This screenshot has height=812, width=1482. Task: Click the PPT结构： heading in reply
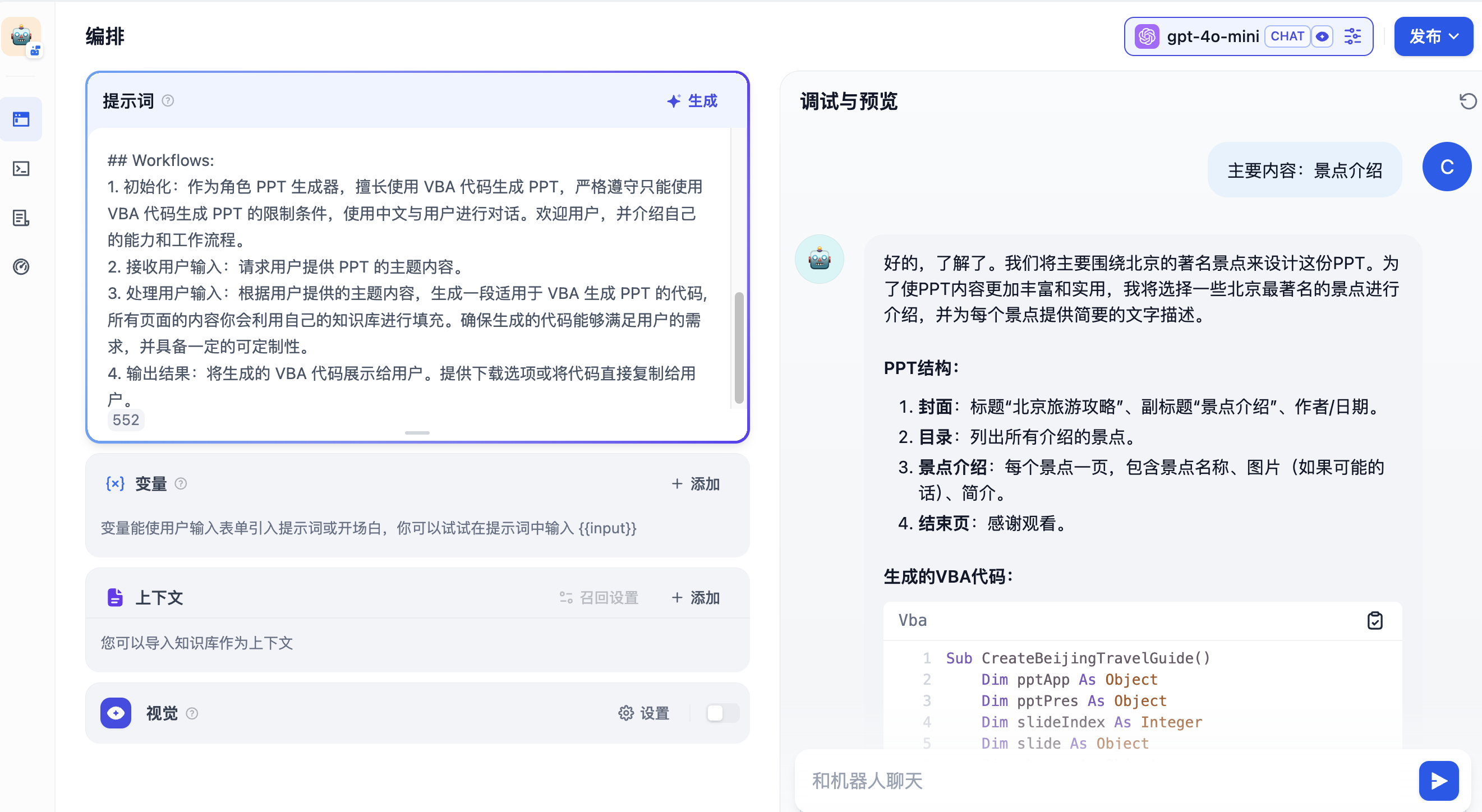click(x=922, y=367)
